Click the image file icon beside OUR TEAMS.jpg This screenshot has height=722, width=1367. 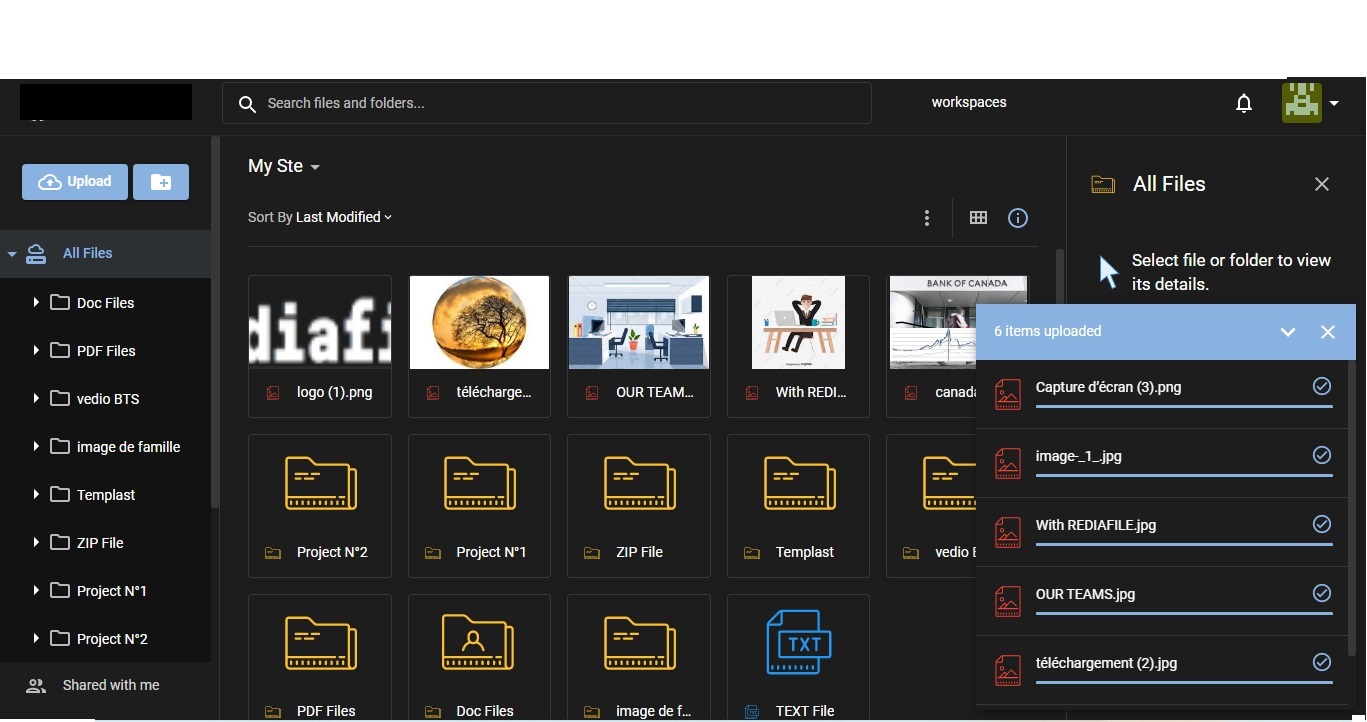[x=1008, y=601]
